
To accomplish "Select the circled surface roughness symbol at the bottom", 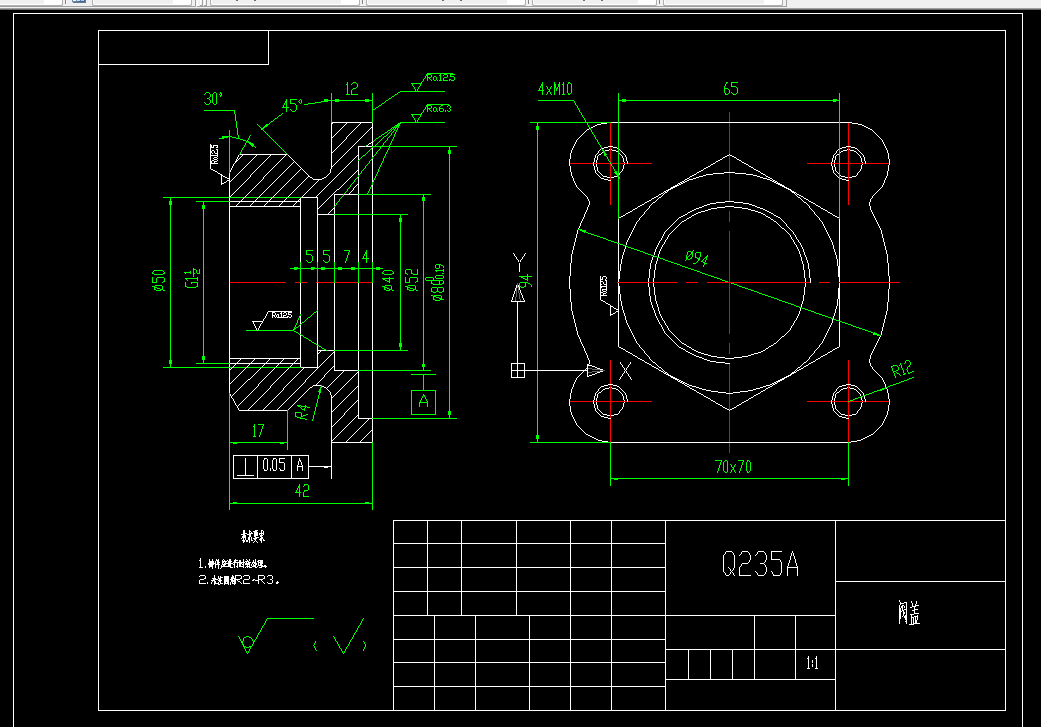I will 275,635.
